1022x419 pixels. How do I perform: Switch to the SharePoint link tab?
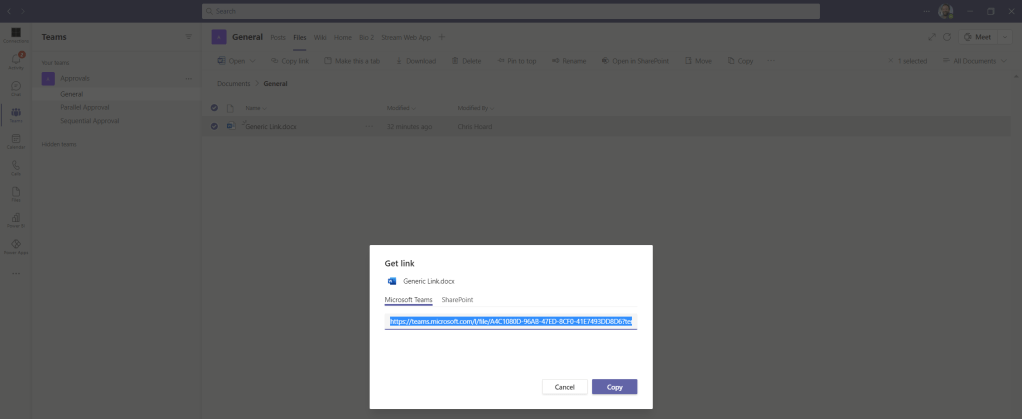pyautogui.click(x=457, y=300)
